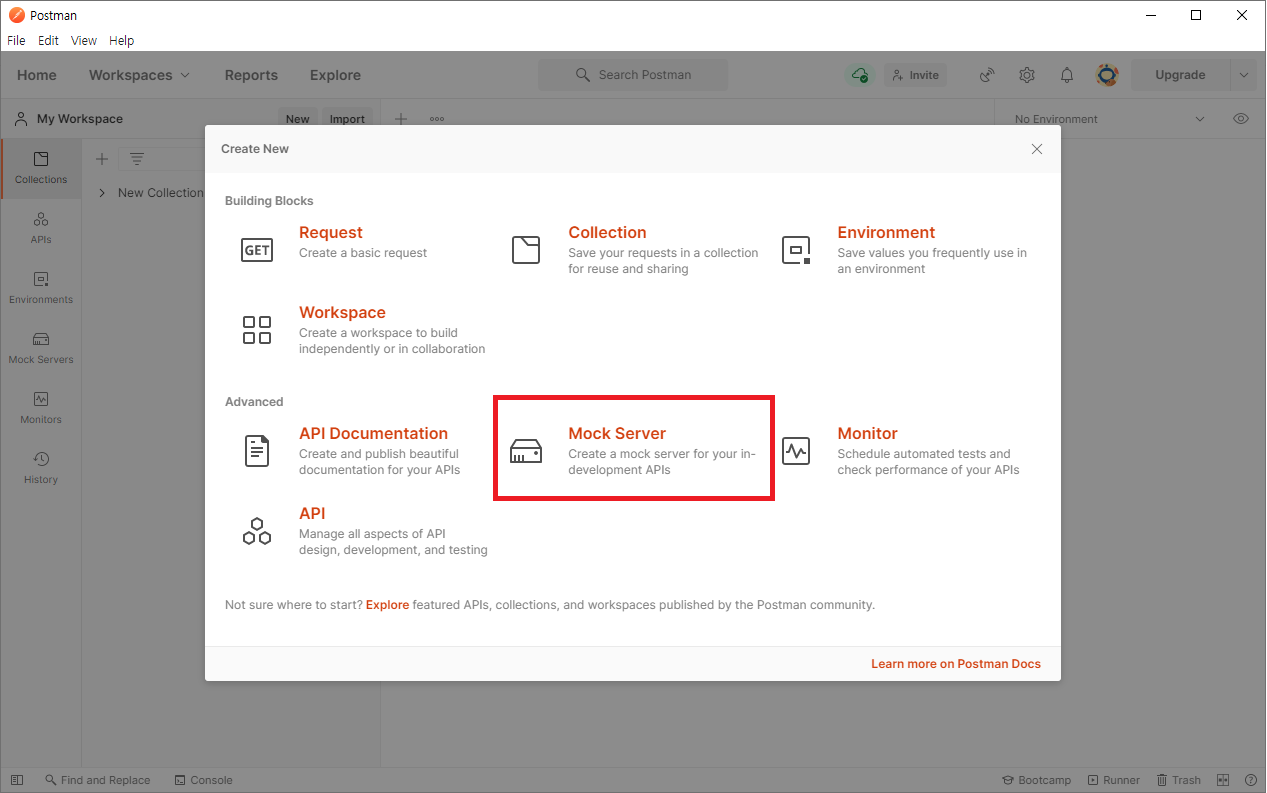Open the Runner
1267x793 pixels.
click(1113, 780)
